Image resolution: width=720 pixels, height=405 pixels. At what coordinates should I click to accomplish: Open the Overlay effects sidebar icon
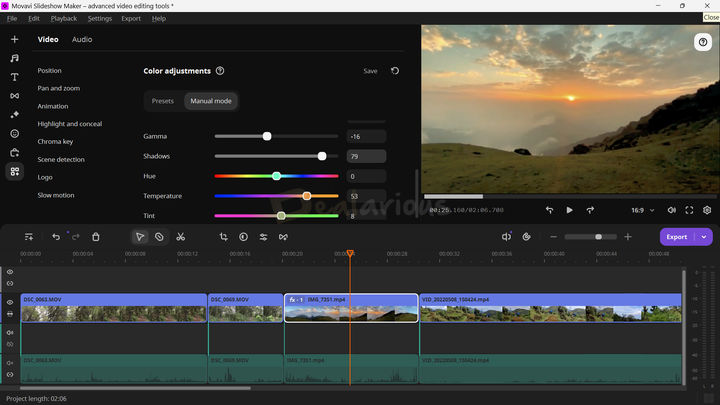pyautogui.click(x=15, y=152)
